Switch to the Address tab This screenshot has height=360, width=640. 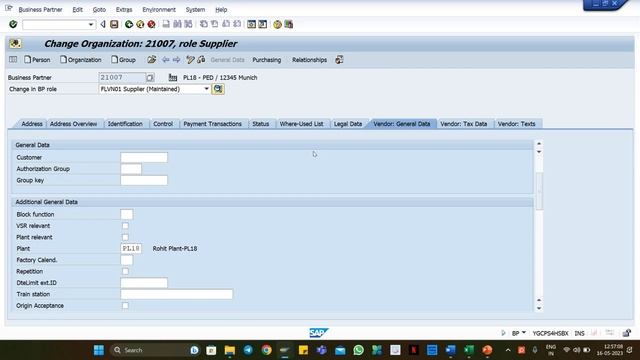coord(32,124)
